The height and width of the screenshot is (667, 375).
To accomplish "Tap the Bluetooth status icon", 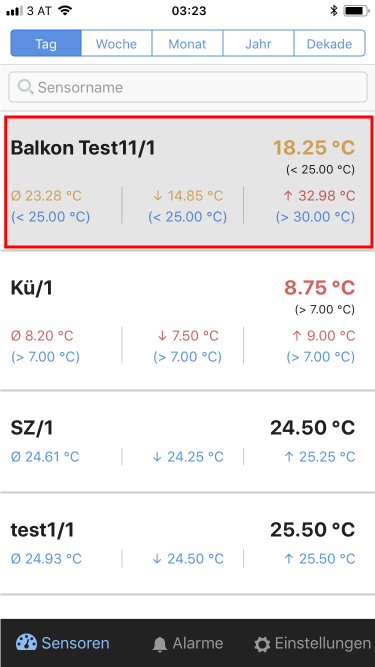I will [x=334, y=11].
